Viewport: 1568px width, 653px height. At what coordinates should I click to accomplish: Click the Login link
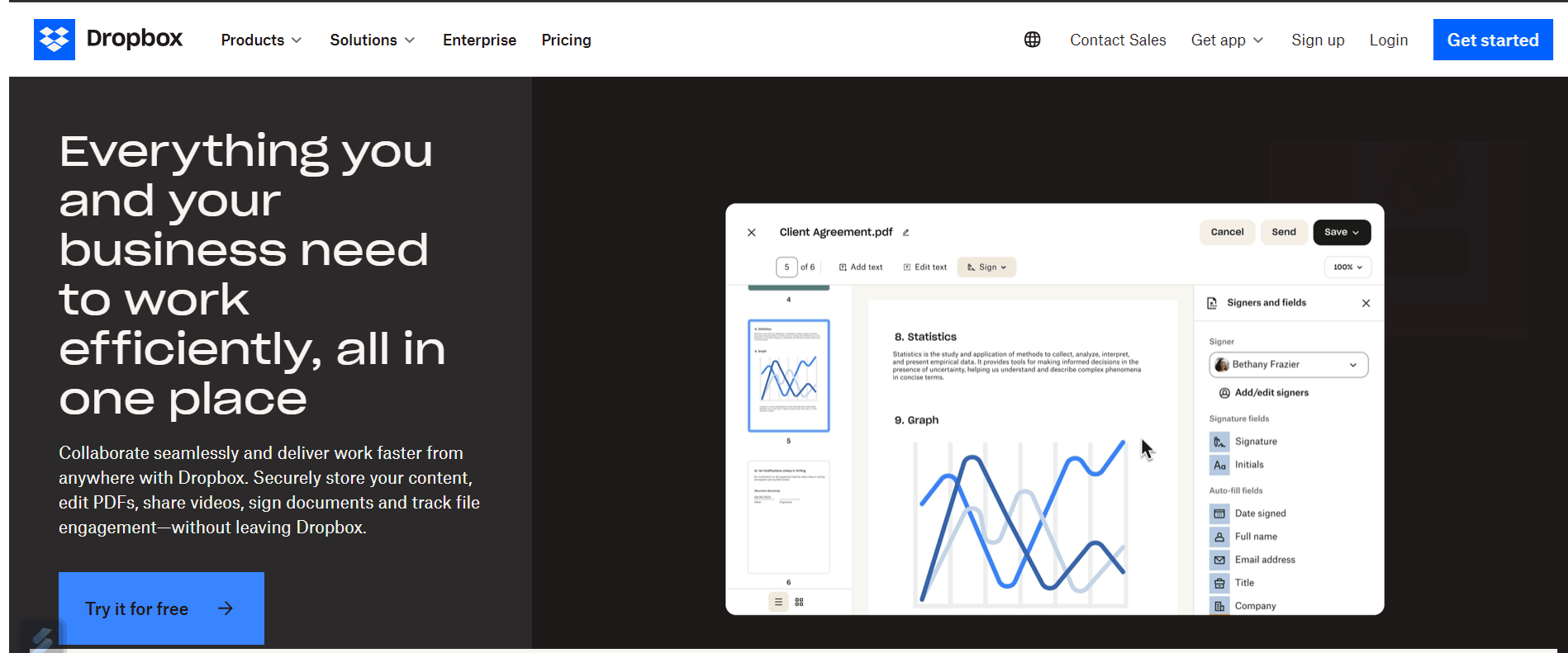coord(1388,40)
